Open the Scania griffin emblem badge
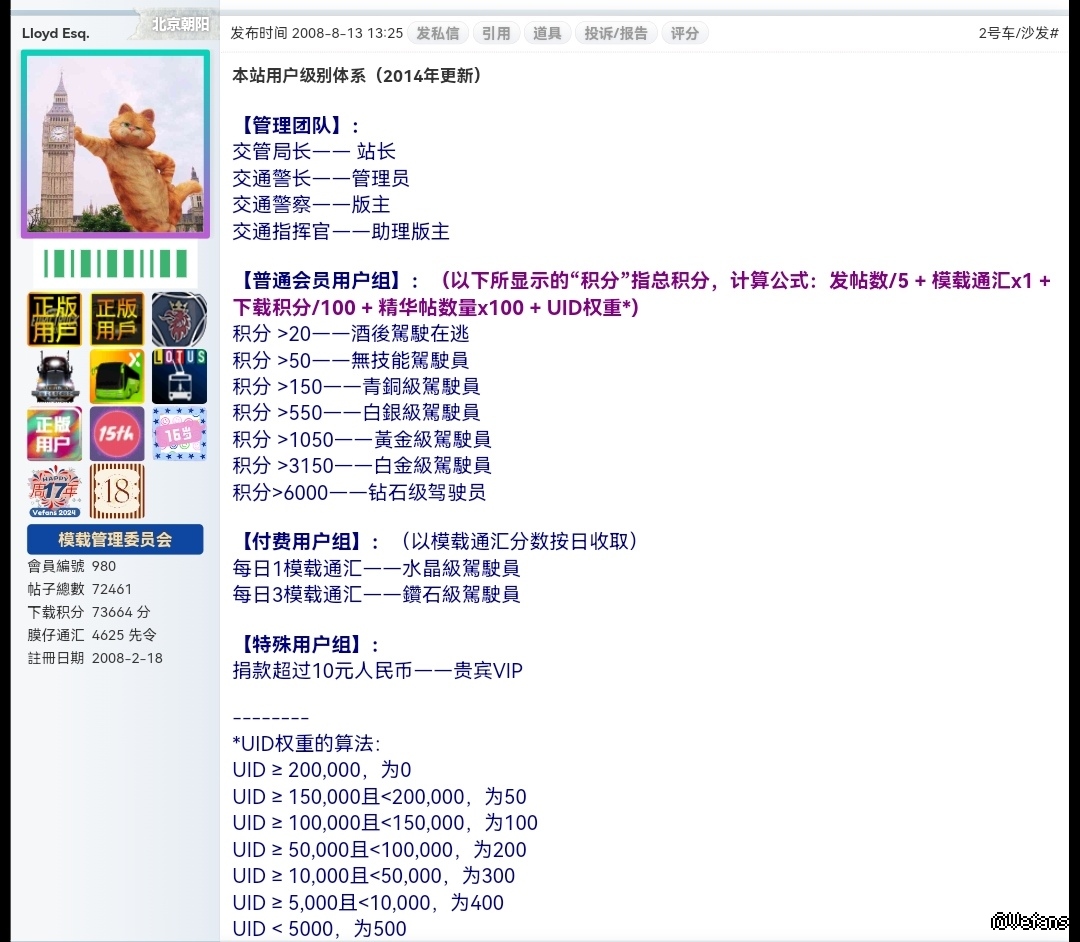 click(179, 319)
